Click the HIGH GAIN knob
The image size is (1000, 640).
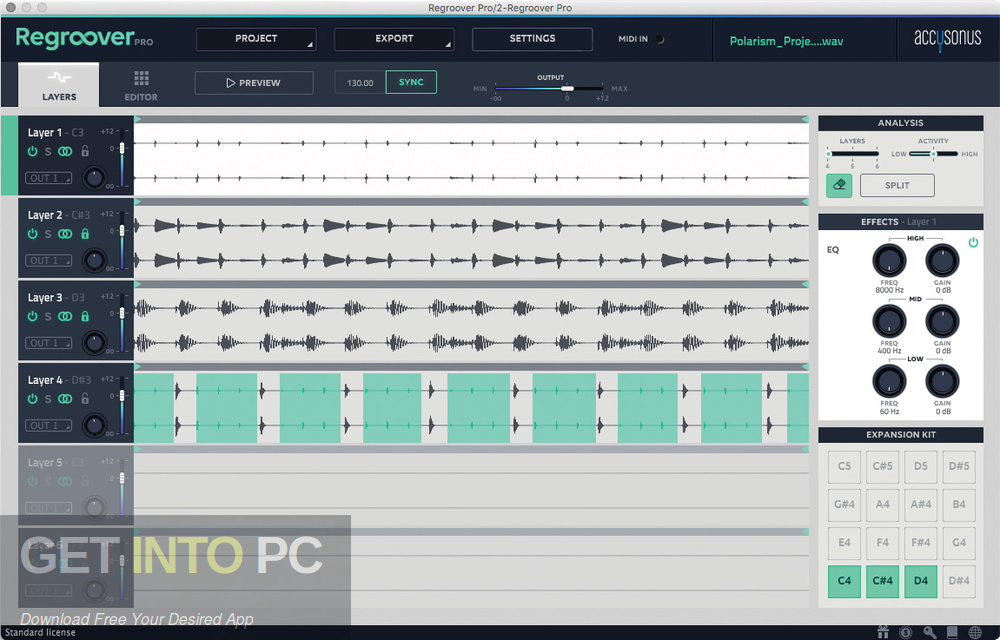(943, 260)
